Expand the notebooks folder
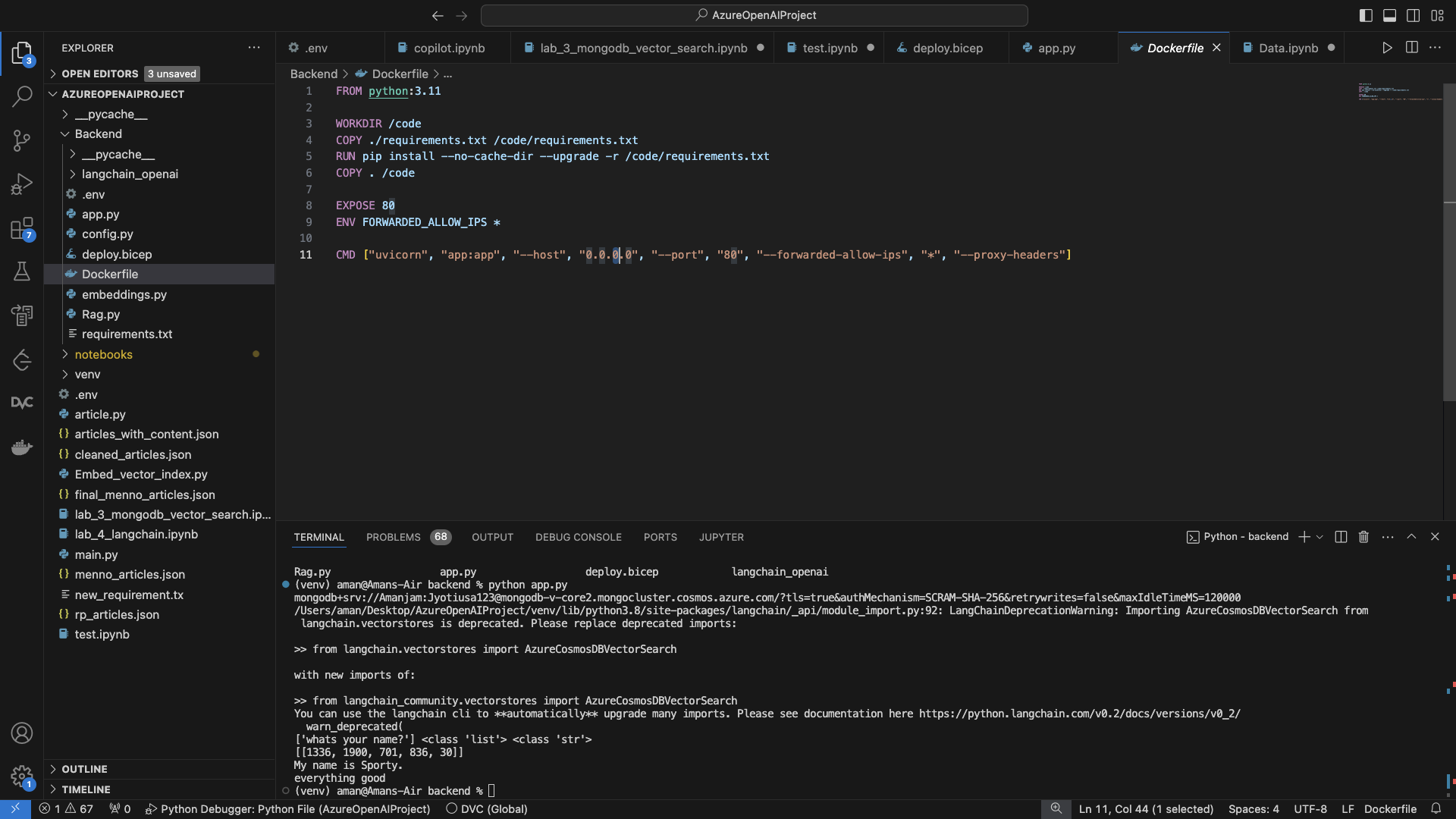The width and height of the screenshot is (1456, 819). (x=103, y=354)
